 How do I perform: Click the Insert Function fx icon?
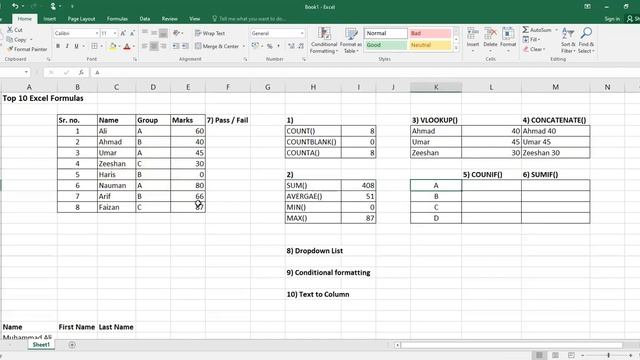pyautogui.click(x=81, y=72)
